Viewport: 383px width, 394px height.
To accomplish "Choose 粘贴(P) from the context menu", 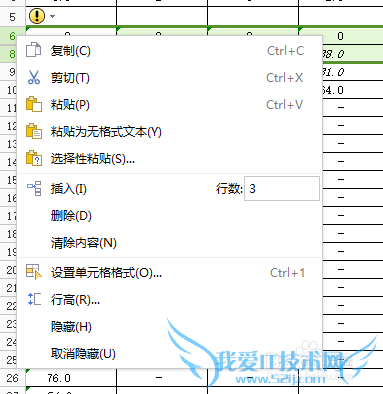I will pyautogui.click(x=170, y=105).
